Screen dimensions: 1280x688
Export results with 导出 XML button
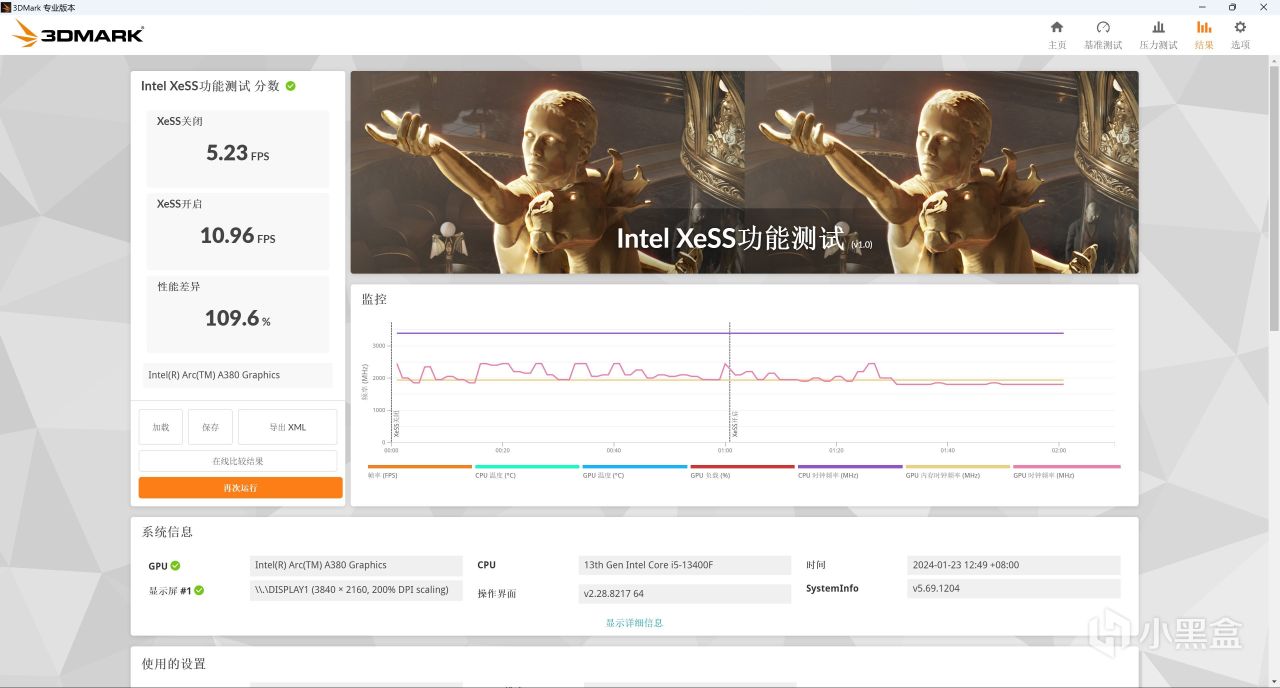(288, 427)
